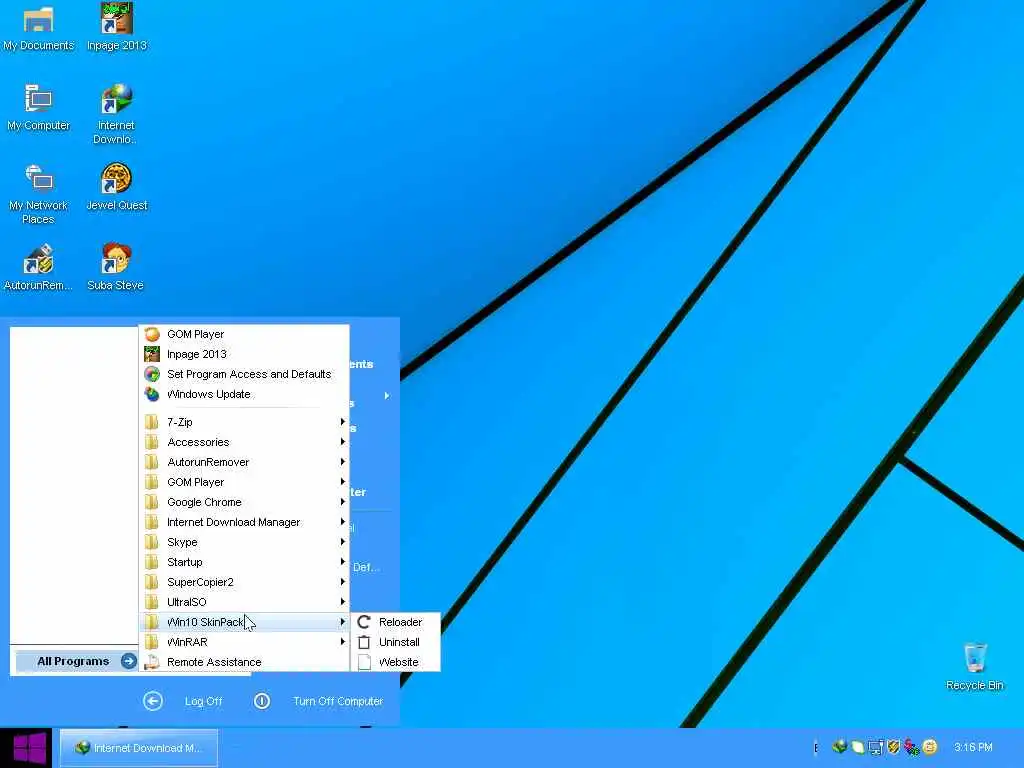
Task: Open My Computer desktop icon
Action: 39,108
